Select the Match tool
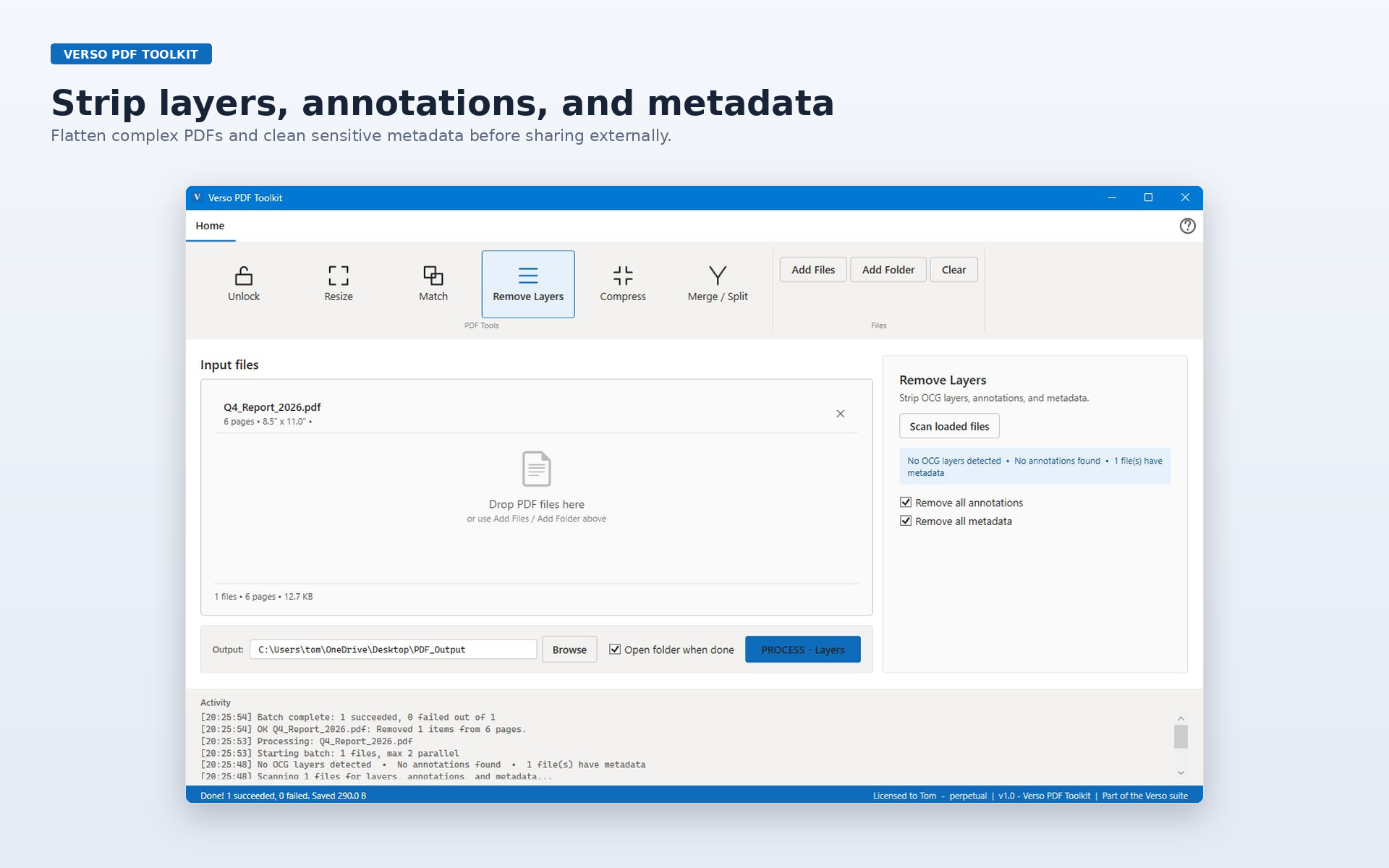The width and height of the screenshot is (1389, 868). [433, 284]
